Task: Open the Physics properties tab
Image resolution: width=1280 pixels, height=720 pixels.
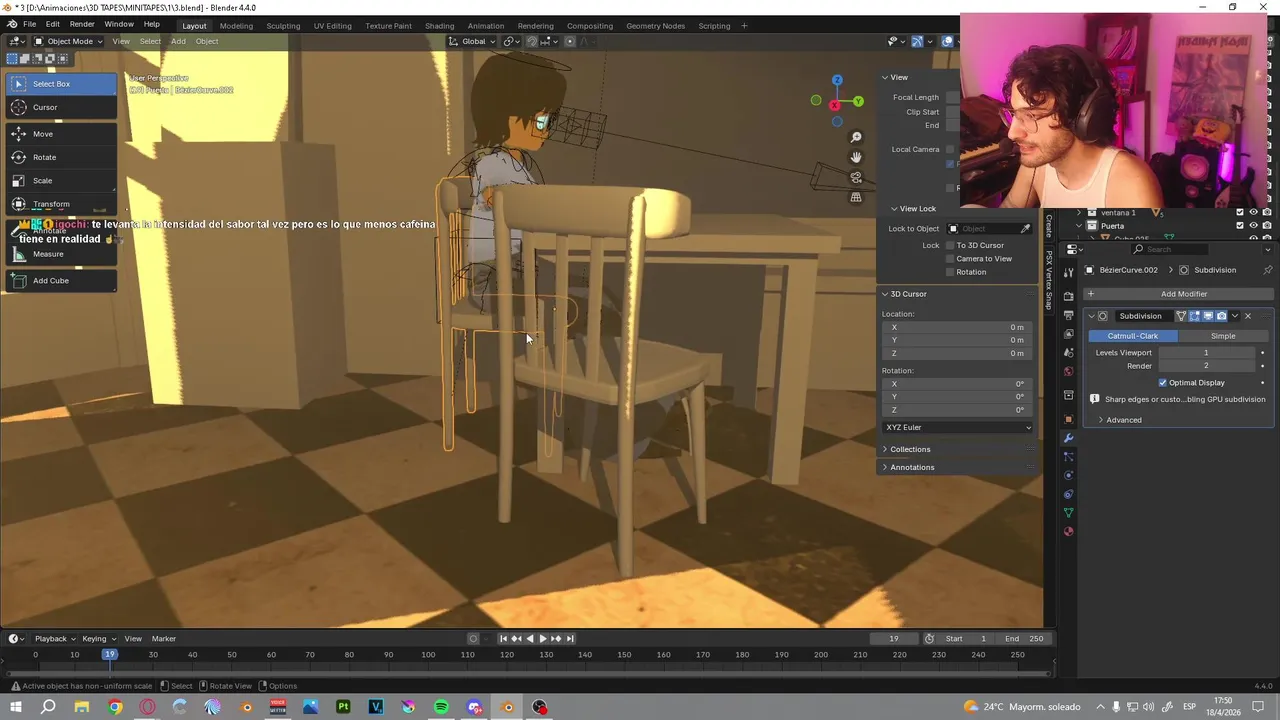Action: (1068, 475)
